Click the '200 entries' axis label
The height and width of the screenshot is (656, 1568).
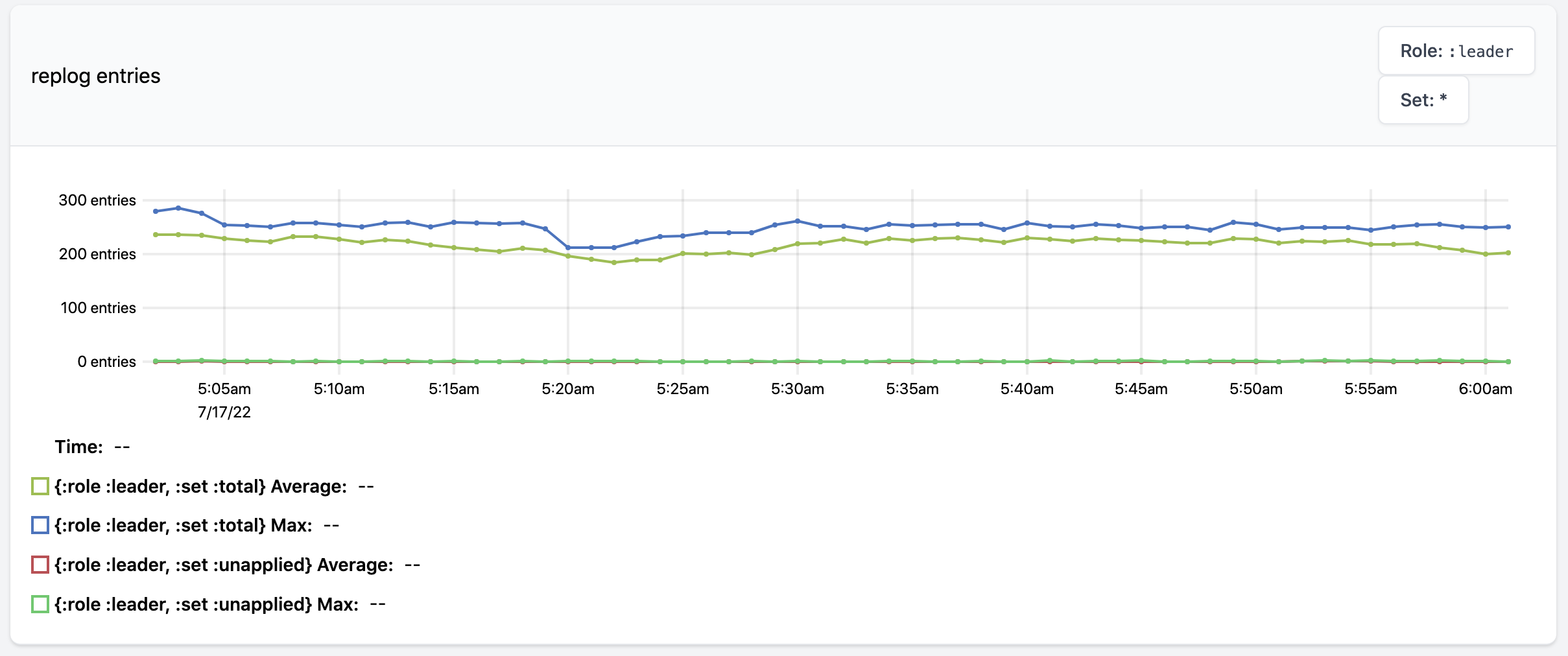[97, 254]
